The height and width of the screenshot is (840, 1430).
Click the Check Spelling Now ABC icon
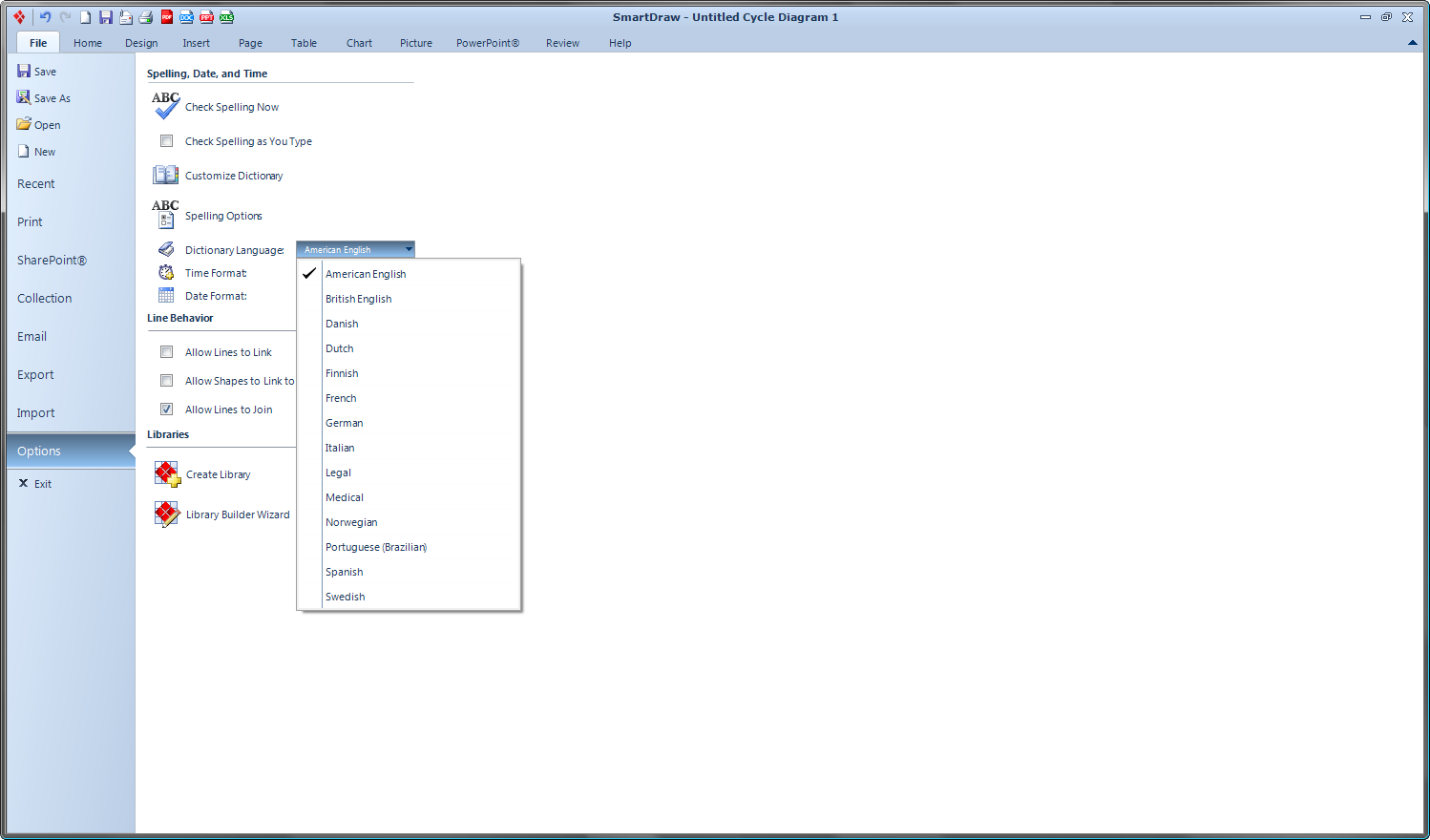point(165,106)
